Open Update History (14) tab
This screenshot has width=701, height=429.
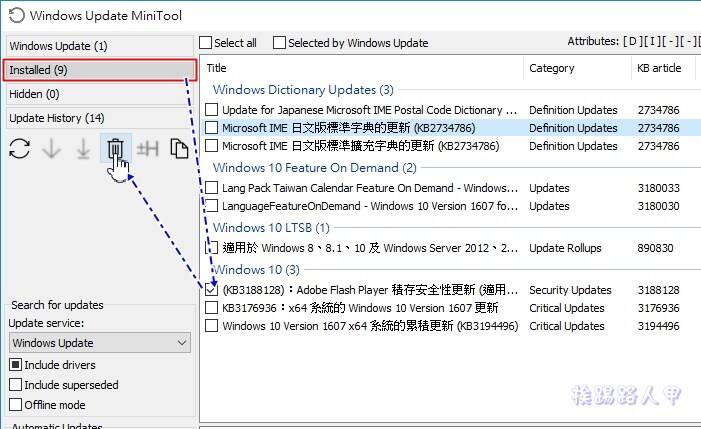(100, 118)
